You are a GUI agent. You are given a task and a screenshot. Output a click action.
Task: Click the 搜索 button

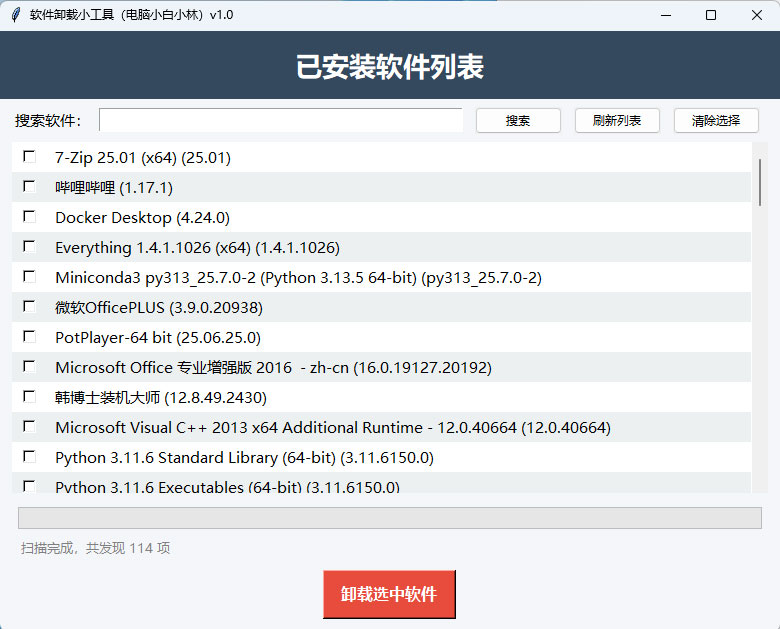(x=518, y=121)
